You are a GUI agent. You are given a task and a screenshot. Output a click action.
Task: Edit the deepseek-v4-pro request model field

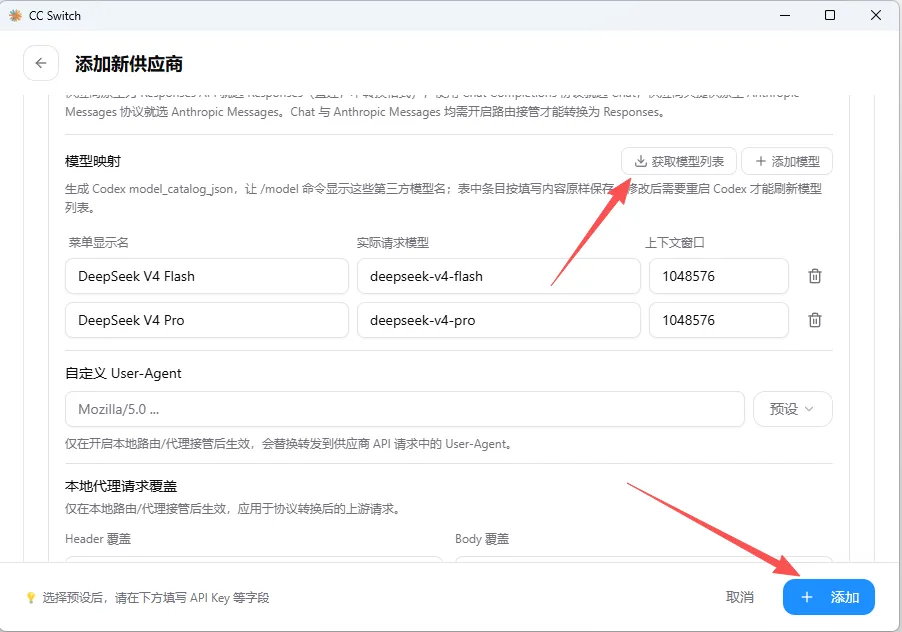pos(499,320)
